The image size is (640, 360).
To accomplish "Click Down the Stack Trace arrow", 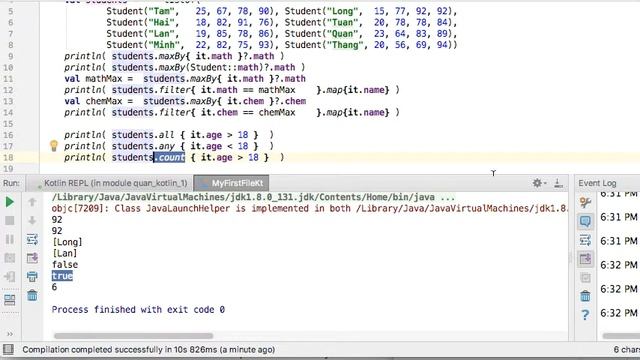I will point(32,221).
